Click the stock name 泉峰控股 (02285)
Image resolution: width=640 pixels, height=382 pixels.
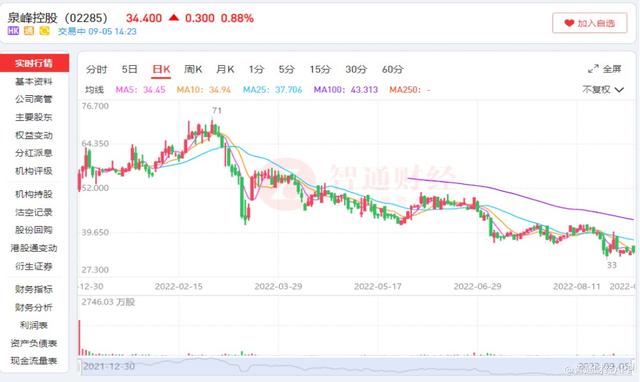(58, 18)
